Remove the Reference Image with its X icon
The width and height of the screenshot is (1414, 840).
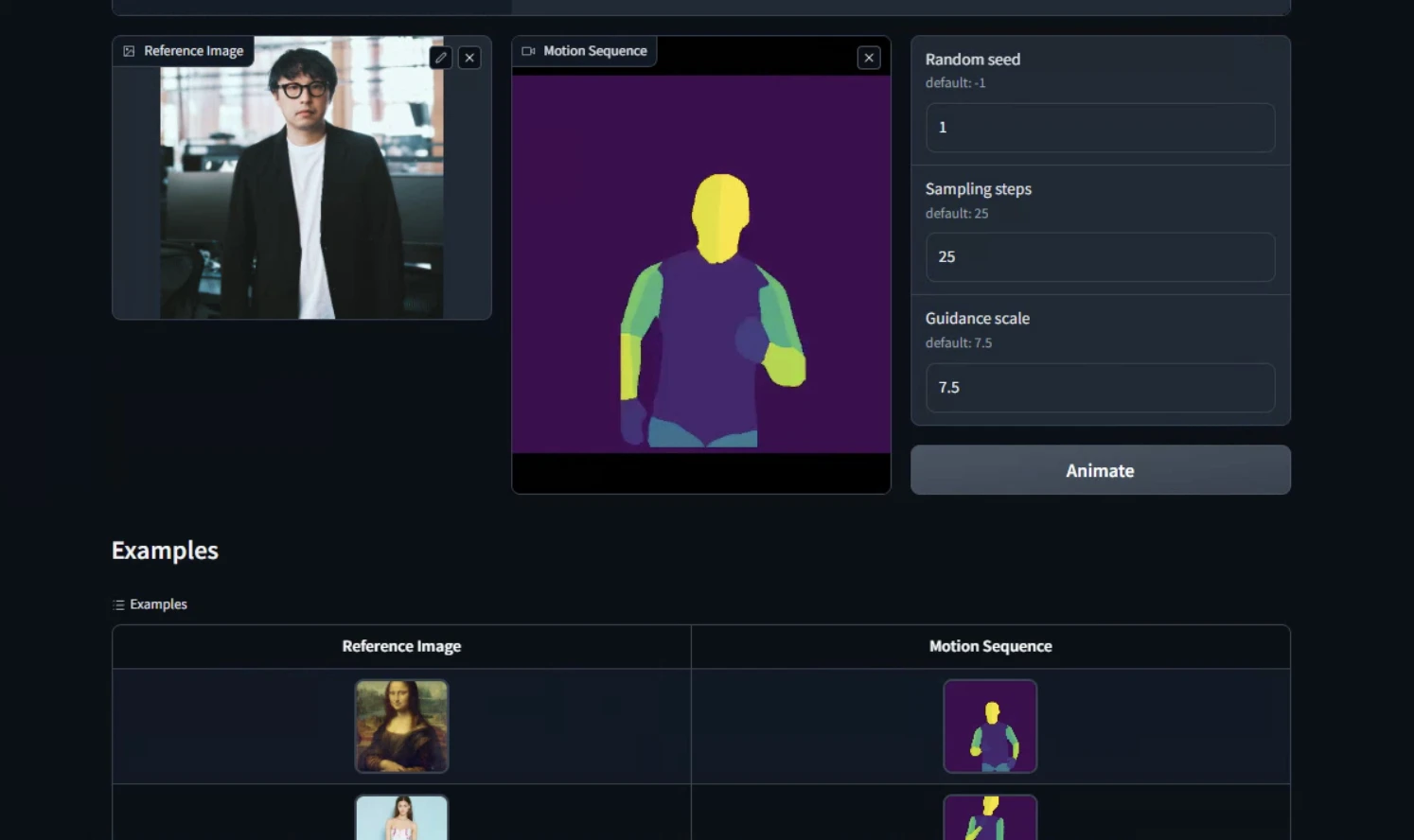coord(469,58)
